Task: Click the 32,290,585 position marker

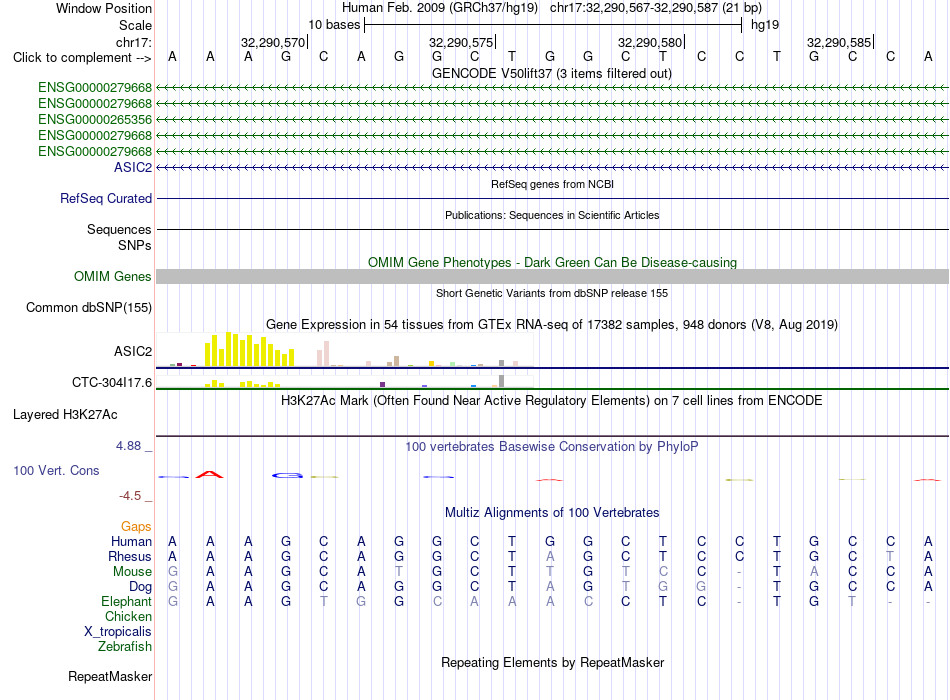Action: point(840,42)
